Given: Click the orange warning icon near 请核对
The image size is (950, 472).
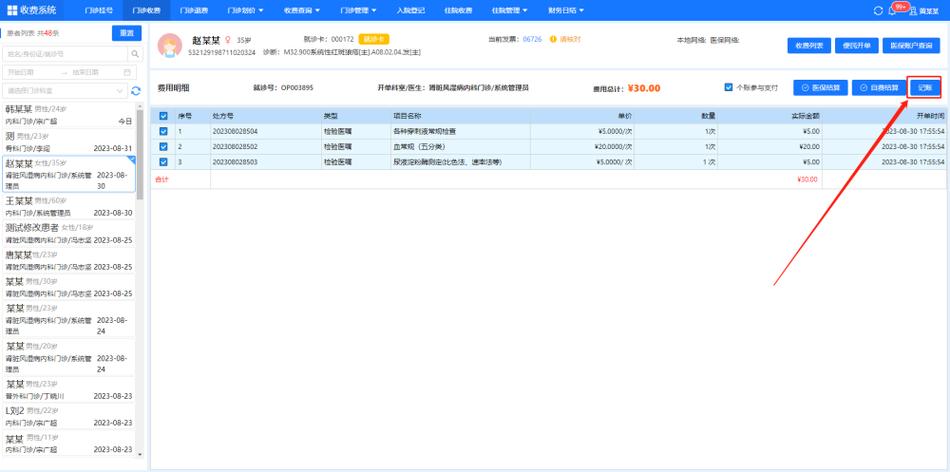Looking at the screenshot, I should (x=553, y=39).
